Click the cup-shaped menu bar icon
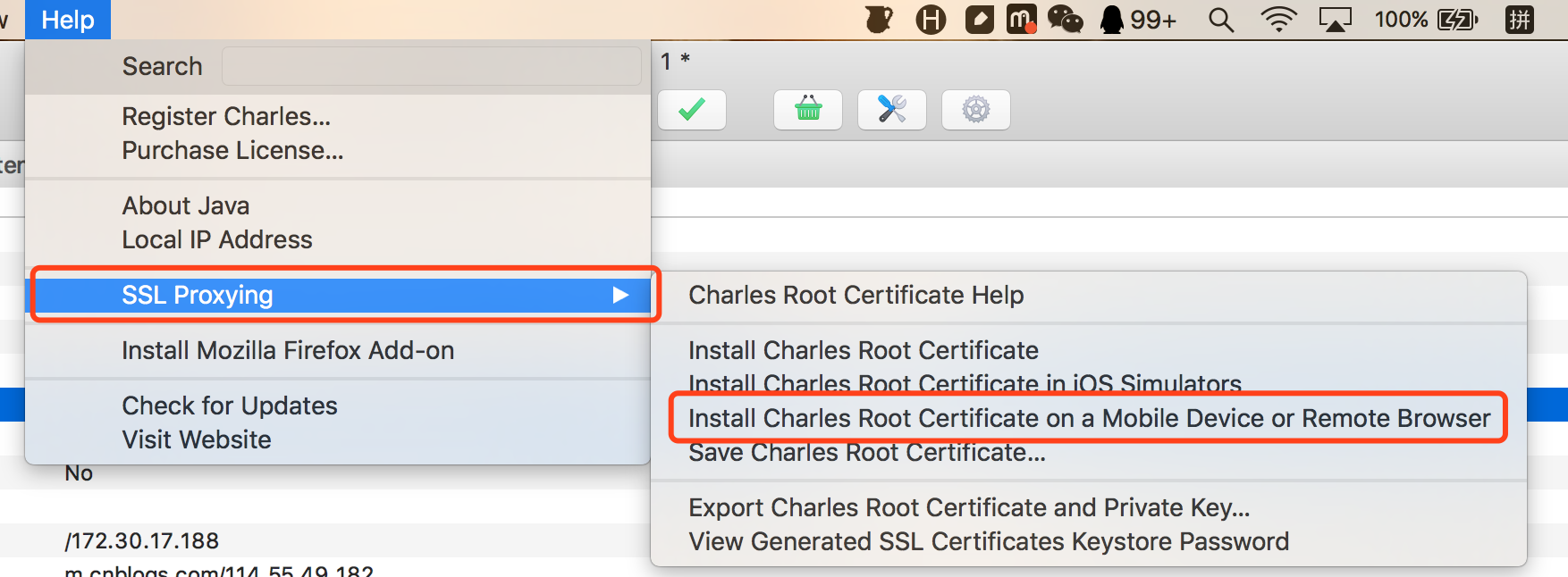1568x577 pixels. click(x=880, y=19)
